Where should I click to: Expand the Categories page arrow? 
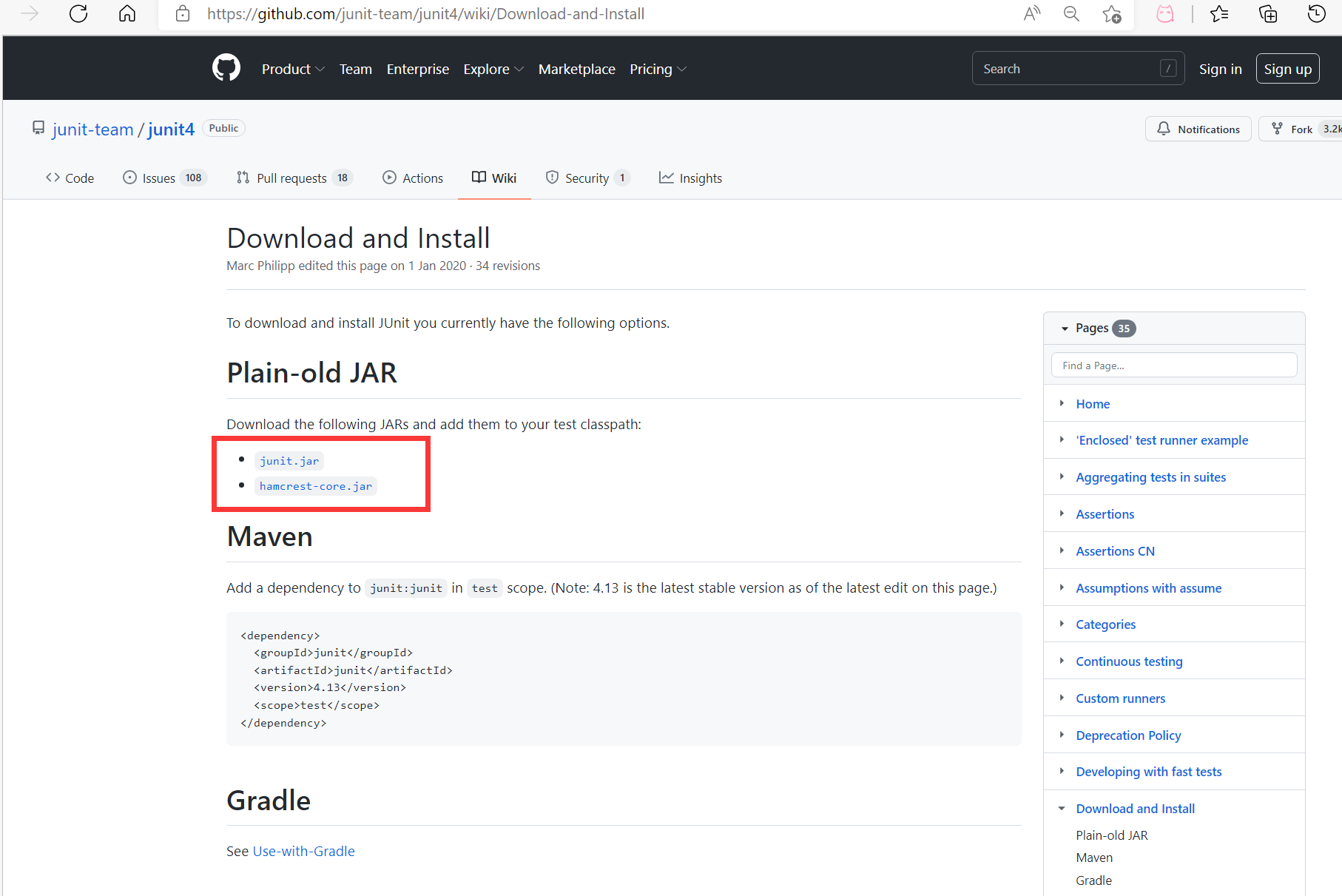click(1062, 624)
